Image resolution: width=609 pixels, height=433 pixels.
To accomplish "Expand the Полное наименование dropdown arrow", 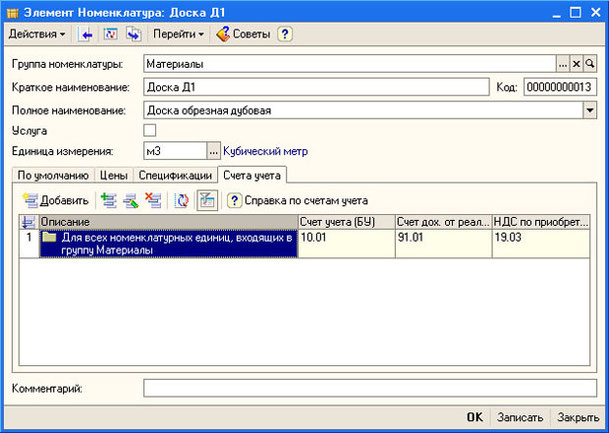I will pyautogui.click(x=589, y=110).
